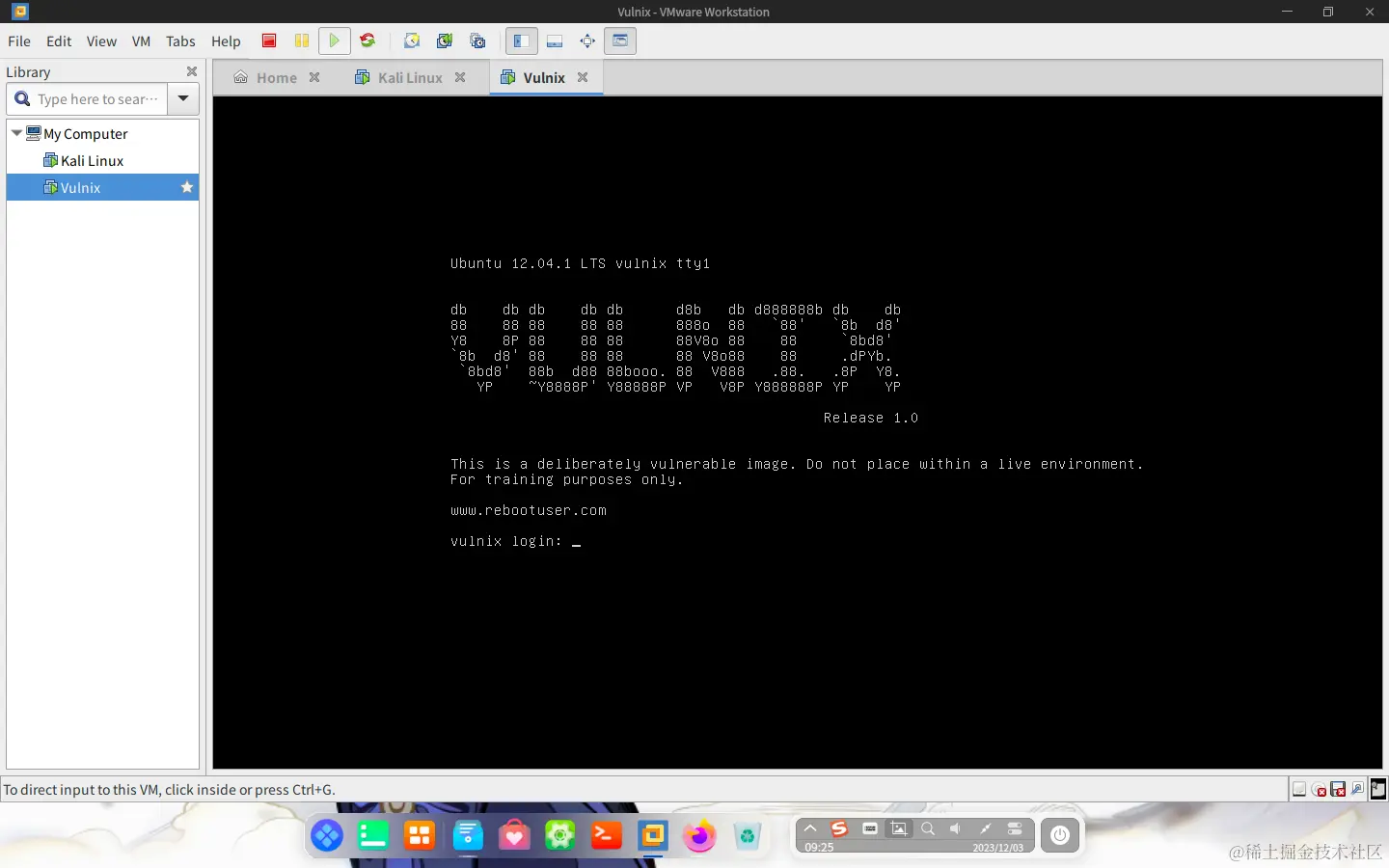Collapse the My Computer tree node
The width and height of the screenshot is (1389, 868).
(15, 133)
